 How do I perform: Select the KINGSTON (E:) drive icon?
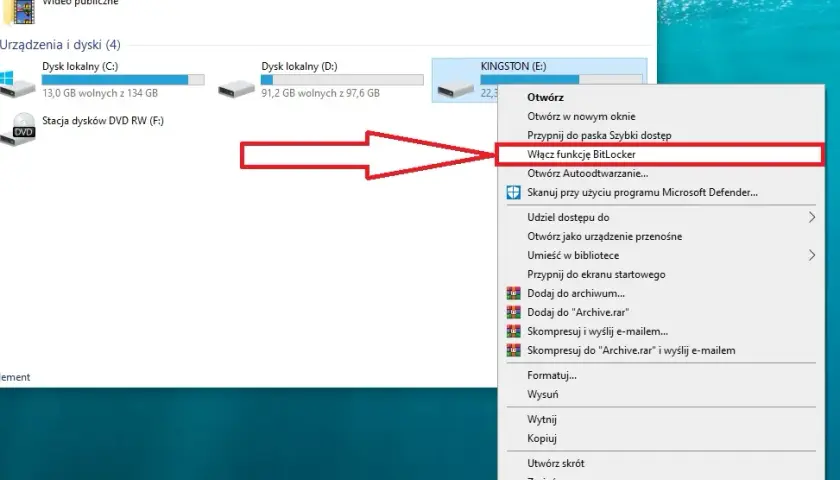455,88
